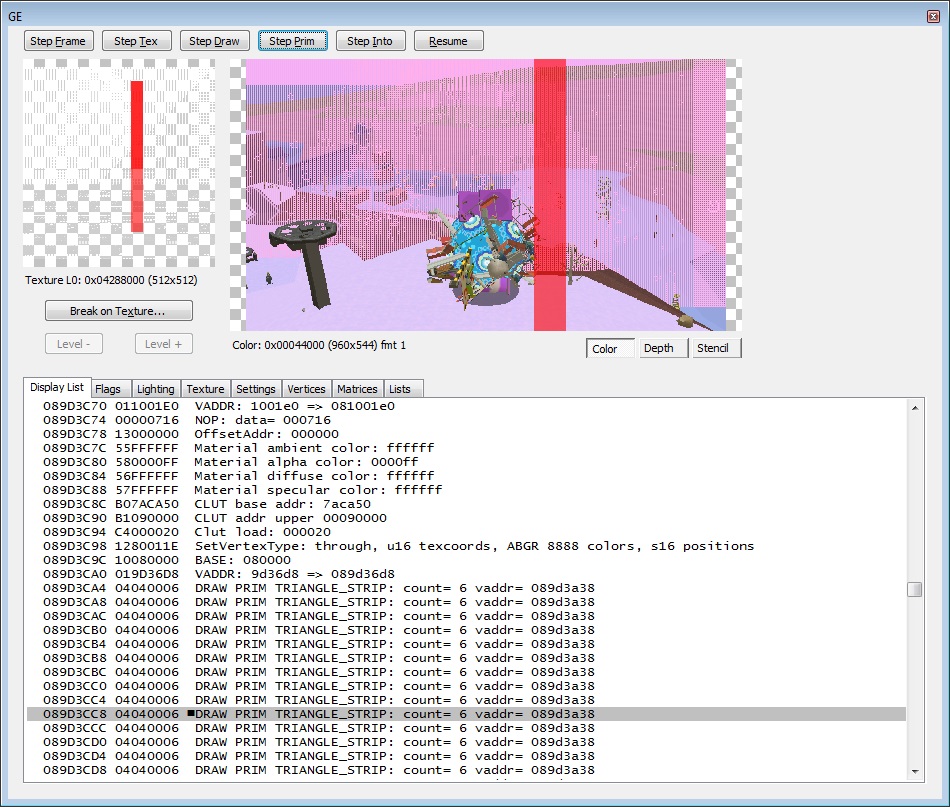Switch preview to Stencil buffer
The height and width of the screenshot is (807, 950).
(x=713, y=348)
